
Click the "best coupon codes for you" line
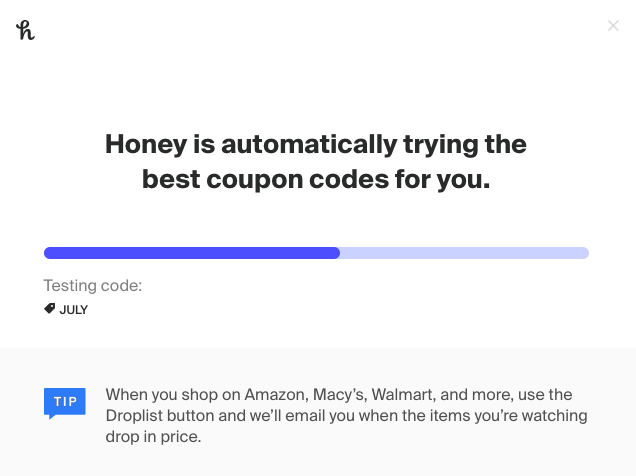coord(316,179)
